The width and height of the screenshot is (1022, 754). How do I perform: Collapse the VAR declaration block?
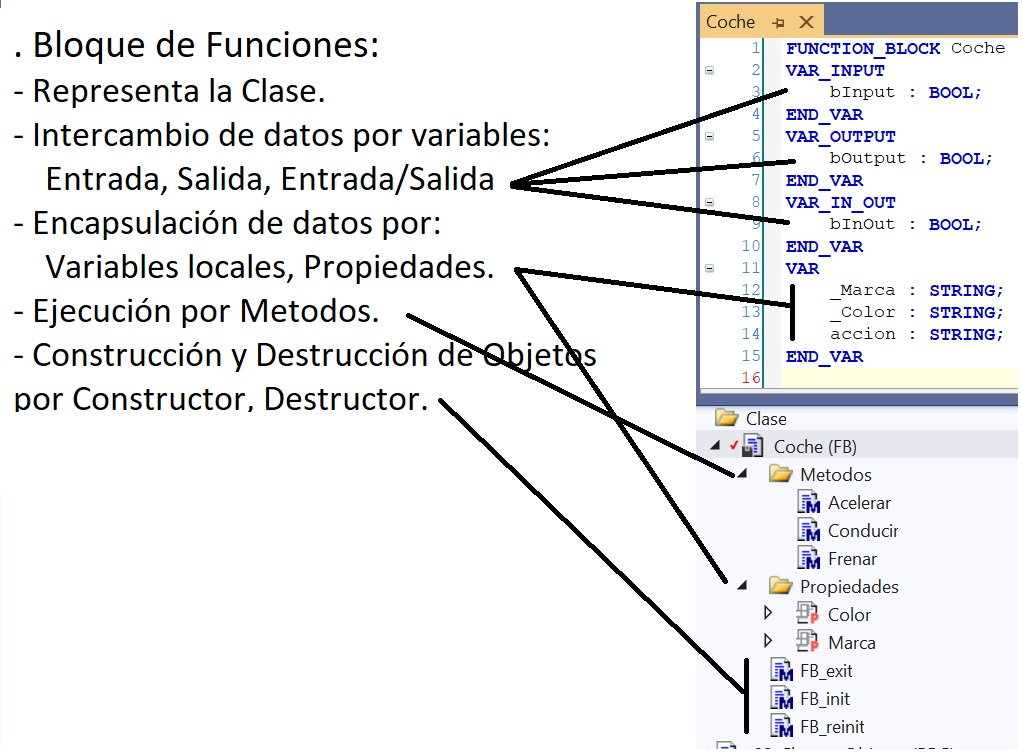click(x=709, y=268)
